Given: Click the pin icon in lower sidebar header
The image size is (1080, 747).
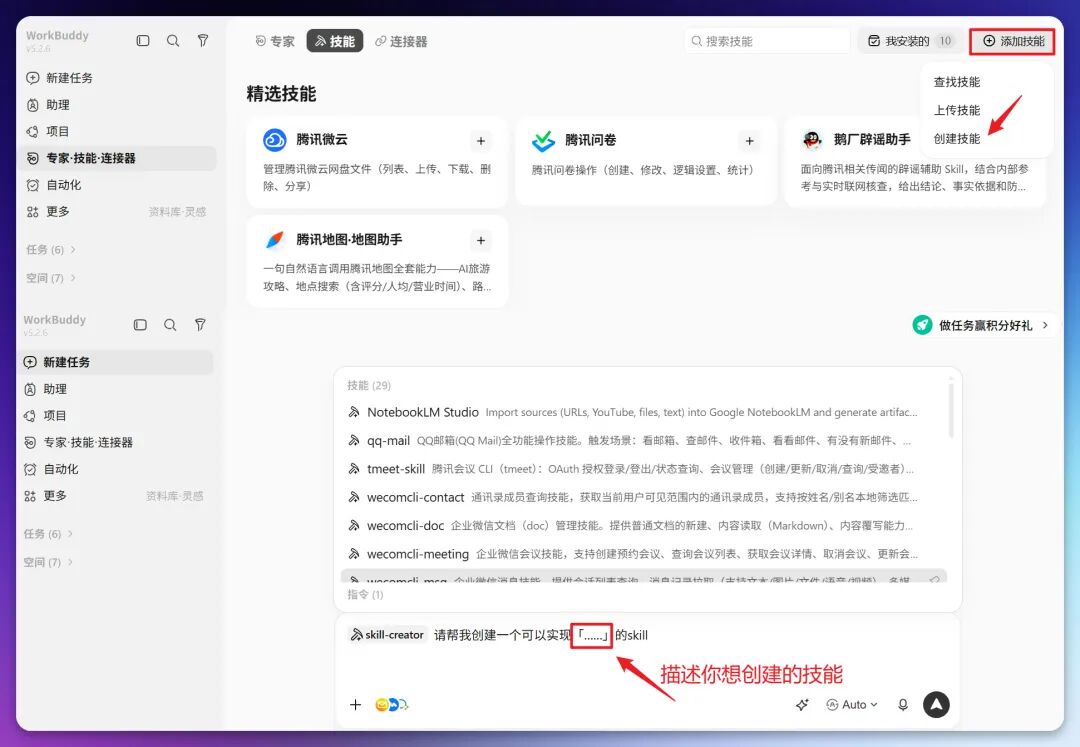Looking at the screenshot, I should pyautogui.click(x=200, y=325).
